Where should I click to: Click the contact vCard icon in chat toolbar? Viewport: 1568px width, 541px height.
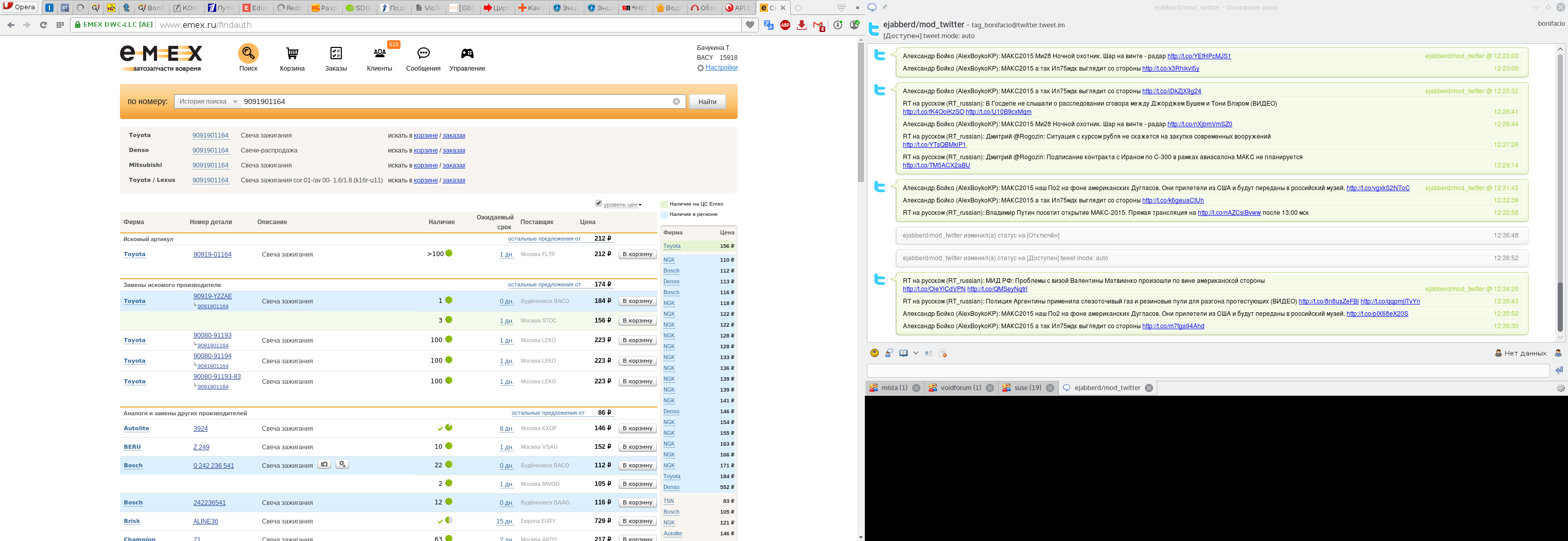(x=928, y=353)
